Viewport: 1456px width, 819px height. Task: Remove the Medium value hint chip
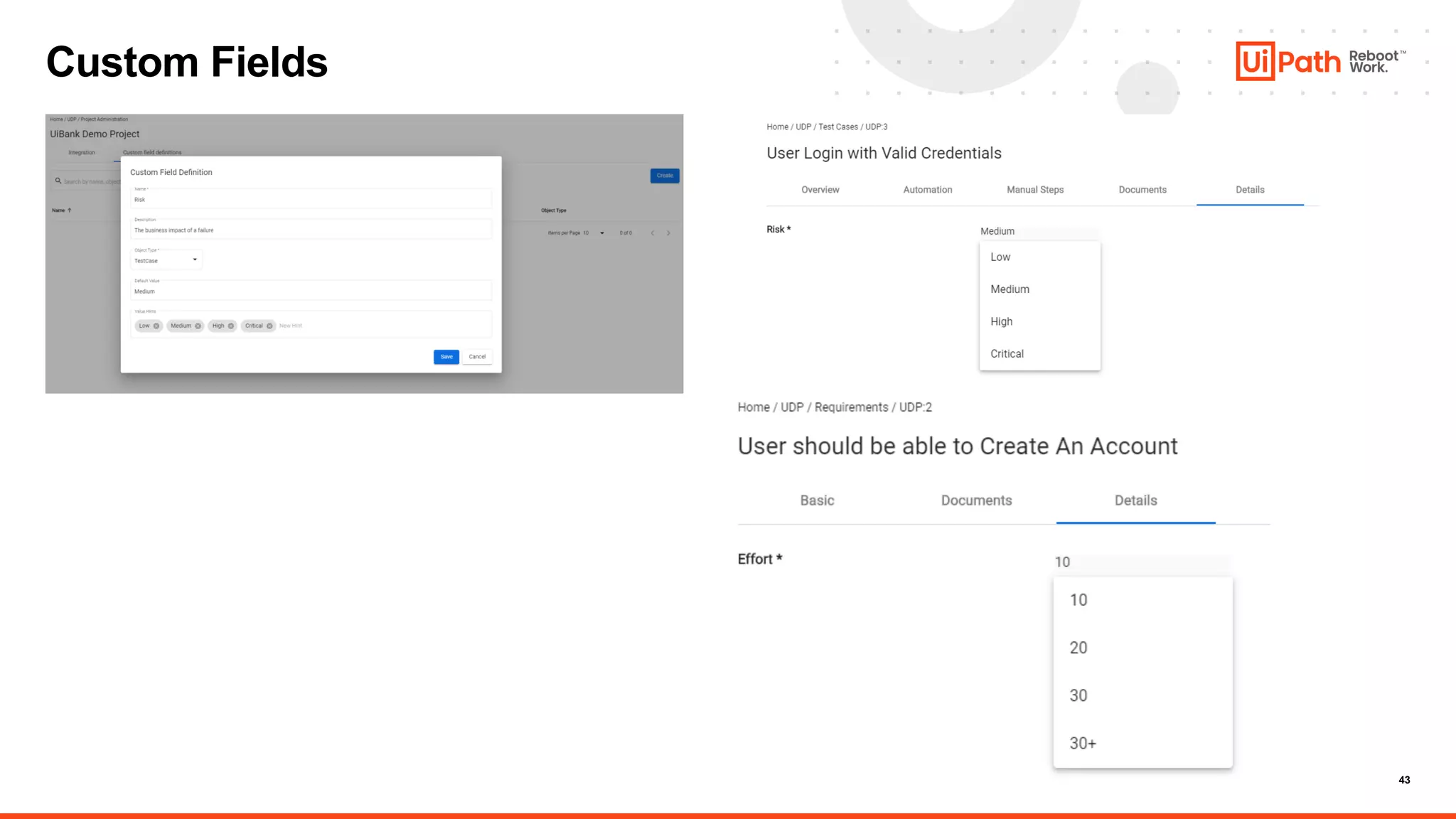(198, 326)
